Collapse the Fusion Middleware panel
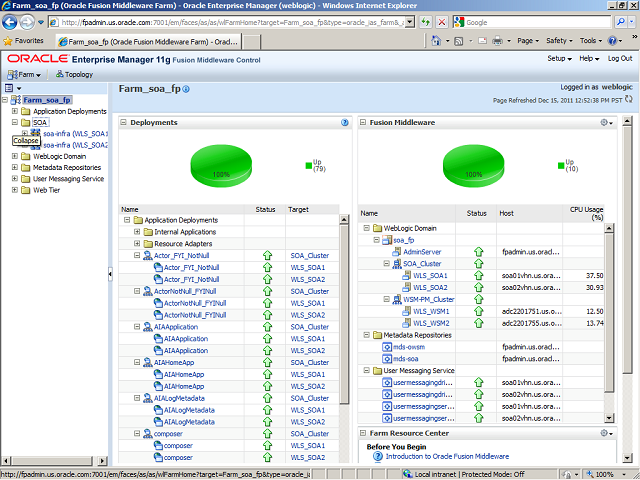Viewport: 640px width, 480px height. click(362, 123)
